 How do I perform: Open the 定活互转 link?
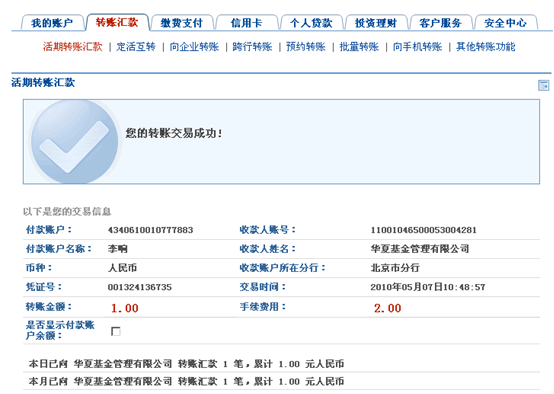[136, 47]
